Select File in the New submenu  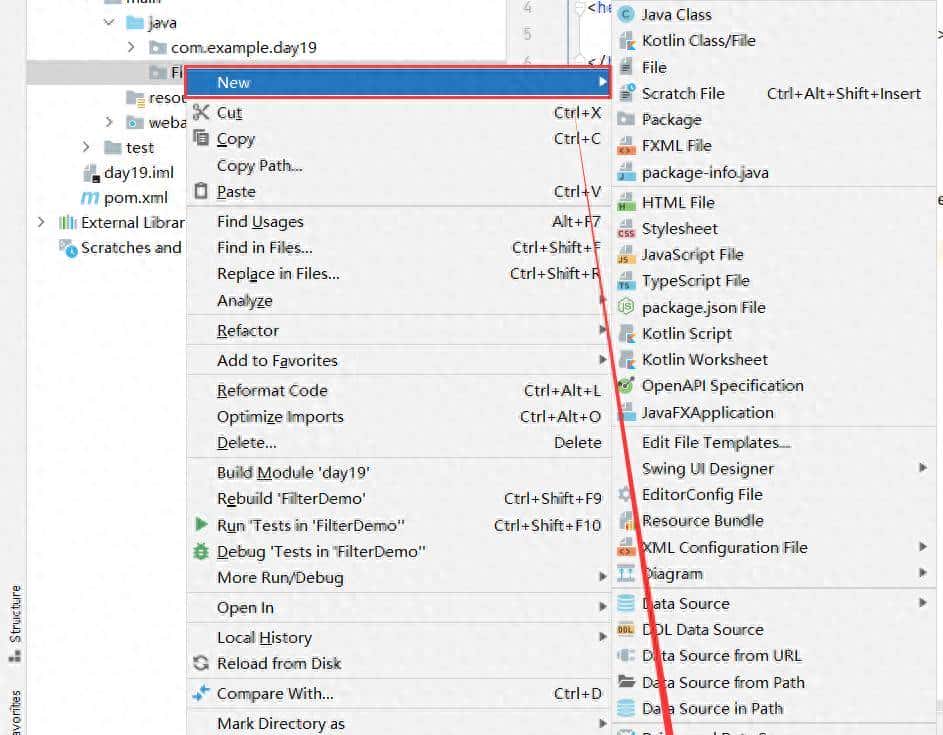coord(775,67)
